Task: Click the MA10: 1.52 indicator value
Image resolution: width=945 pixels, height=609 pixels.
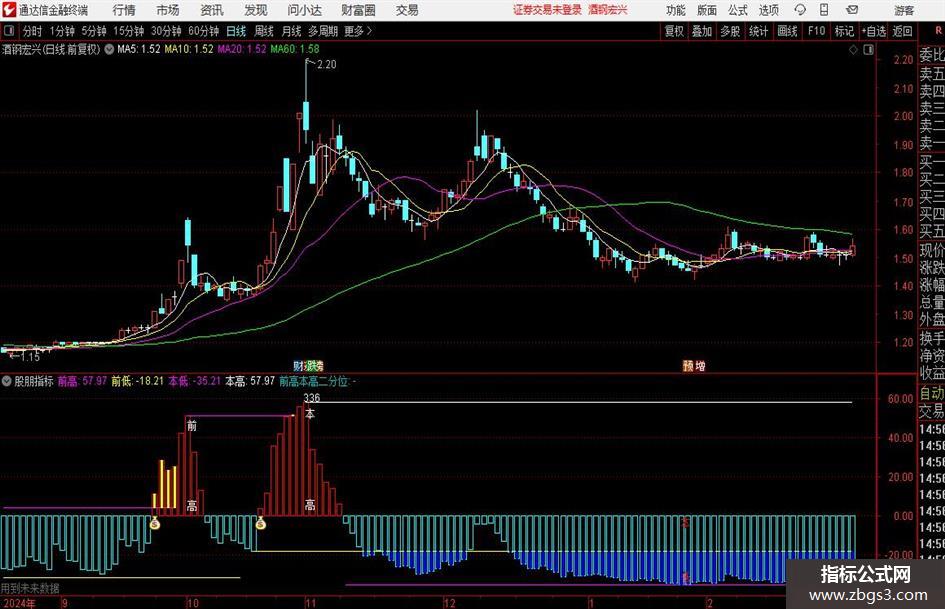Action: [189, 49]
